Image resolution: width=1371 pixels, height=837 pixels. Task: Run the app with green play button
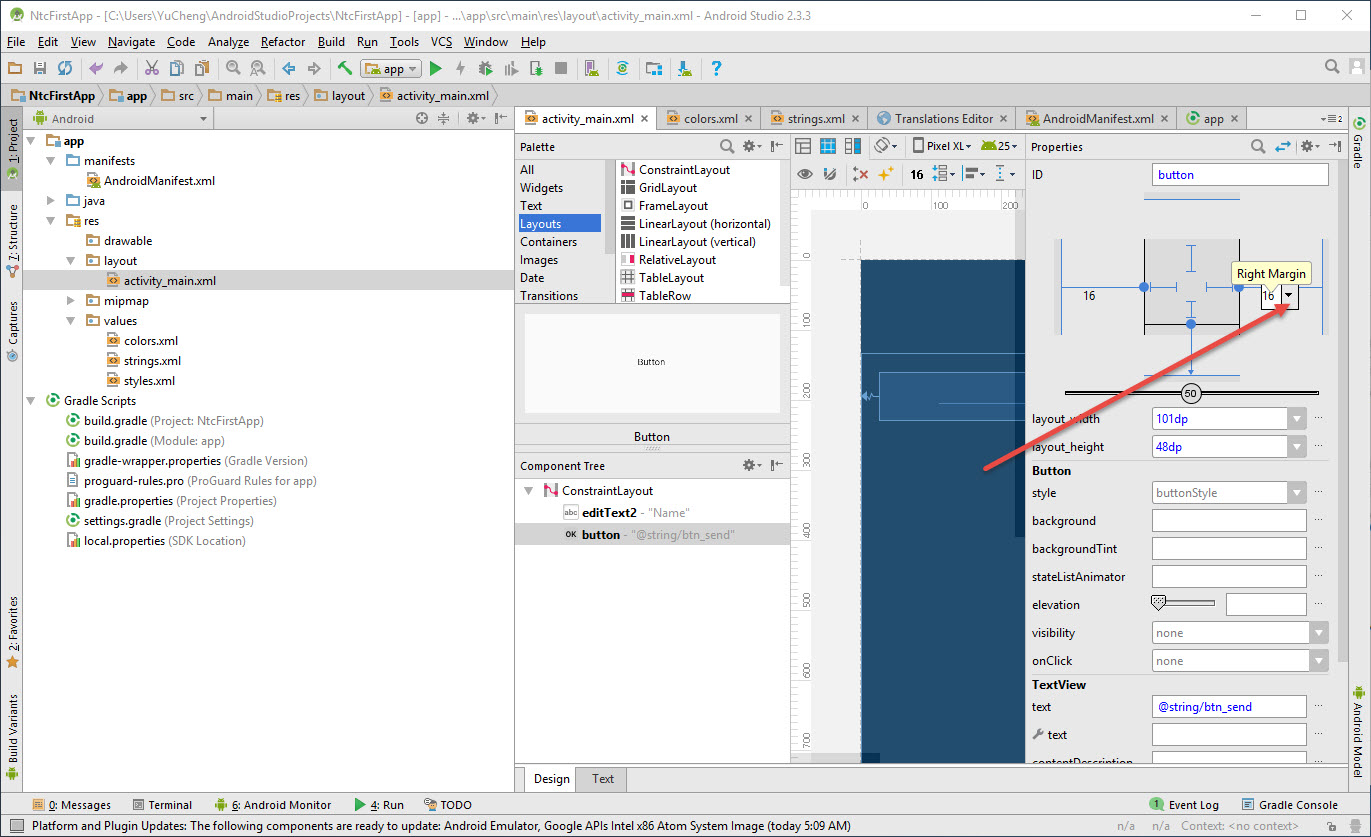tap(435, 69)
